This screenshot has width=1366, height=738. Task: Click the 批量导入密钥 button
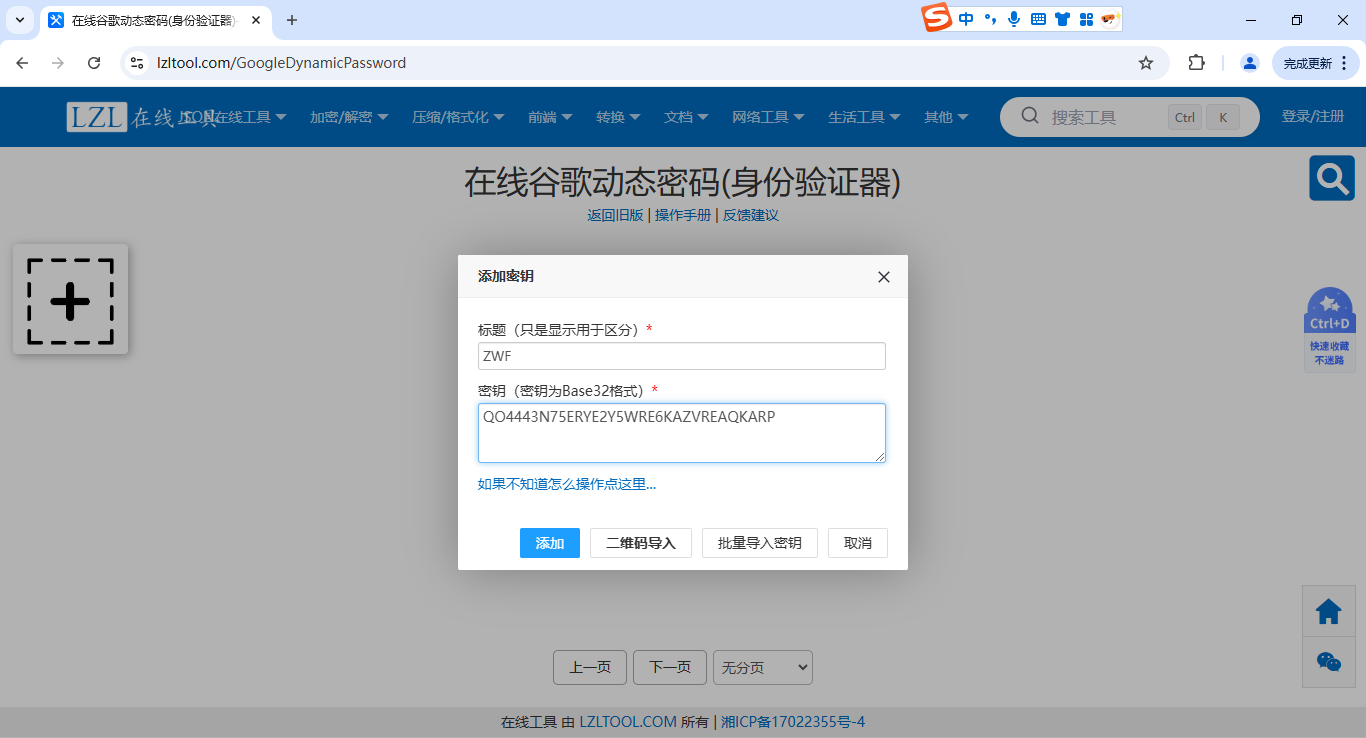point(760,543)
